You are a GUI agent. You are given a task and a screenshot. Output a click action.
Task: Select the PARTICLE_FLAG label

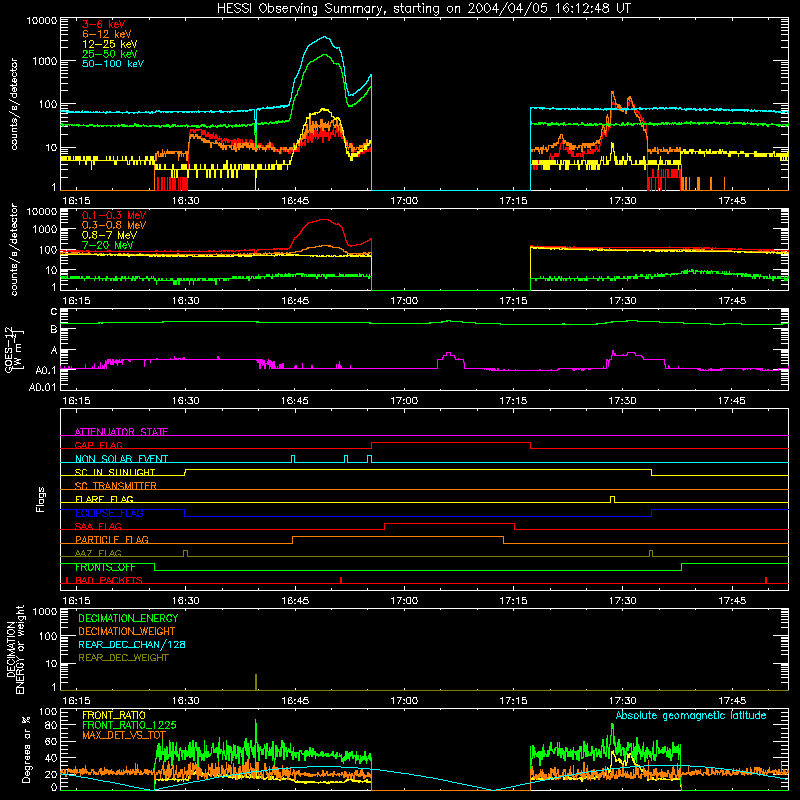tap(112, 540)
